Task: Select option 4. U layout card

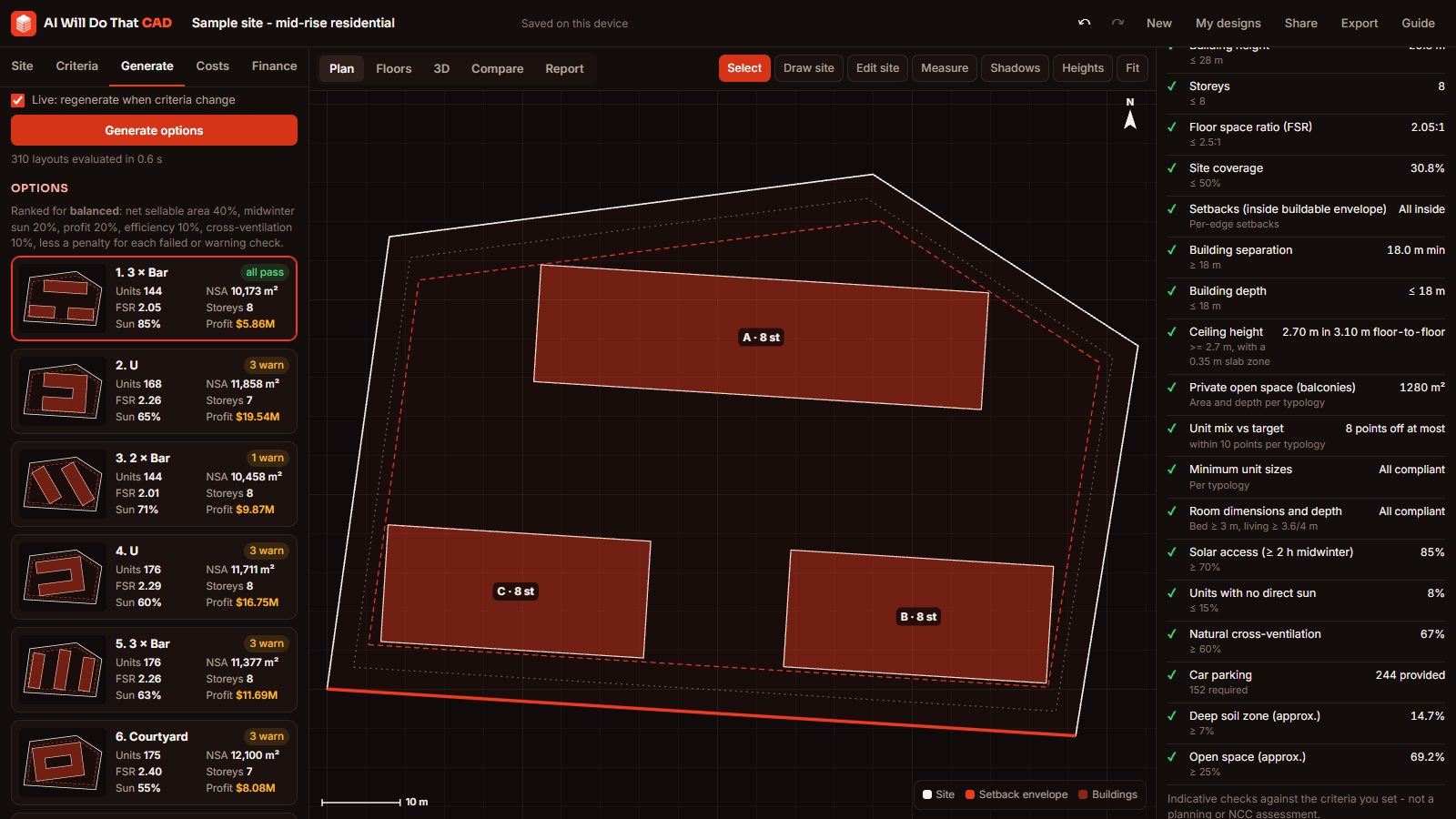Action: pos(154,577)
